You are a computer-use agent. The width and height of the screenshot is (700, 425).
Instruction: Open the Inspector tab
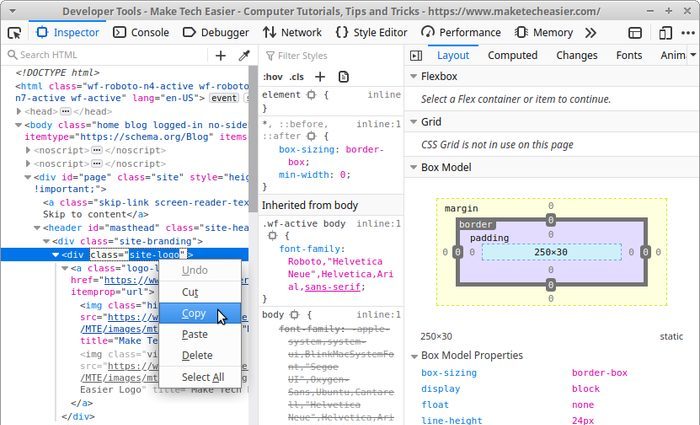click(x=68, y=33)
